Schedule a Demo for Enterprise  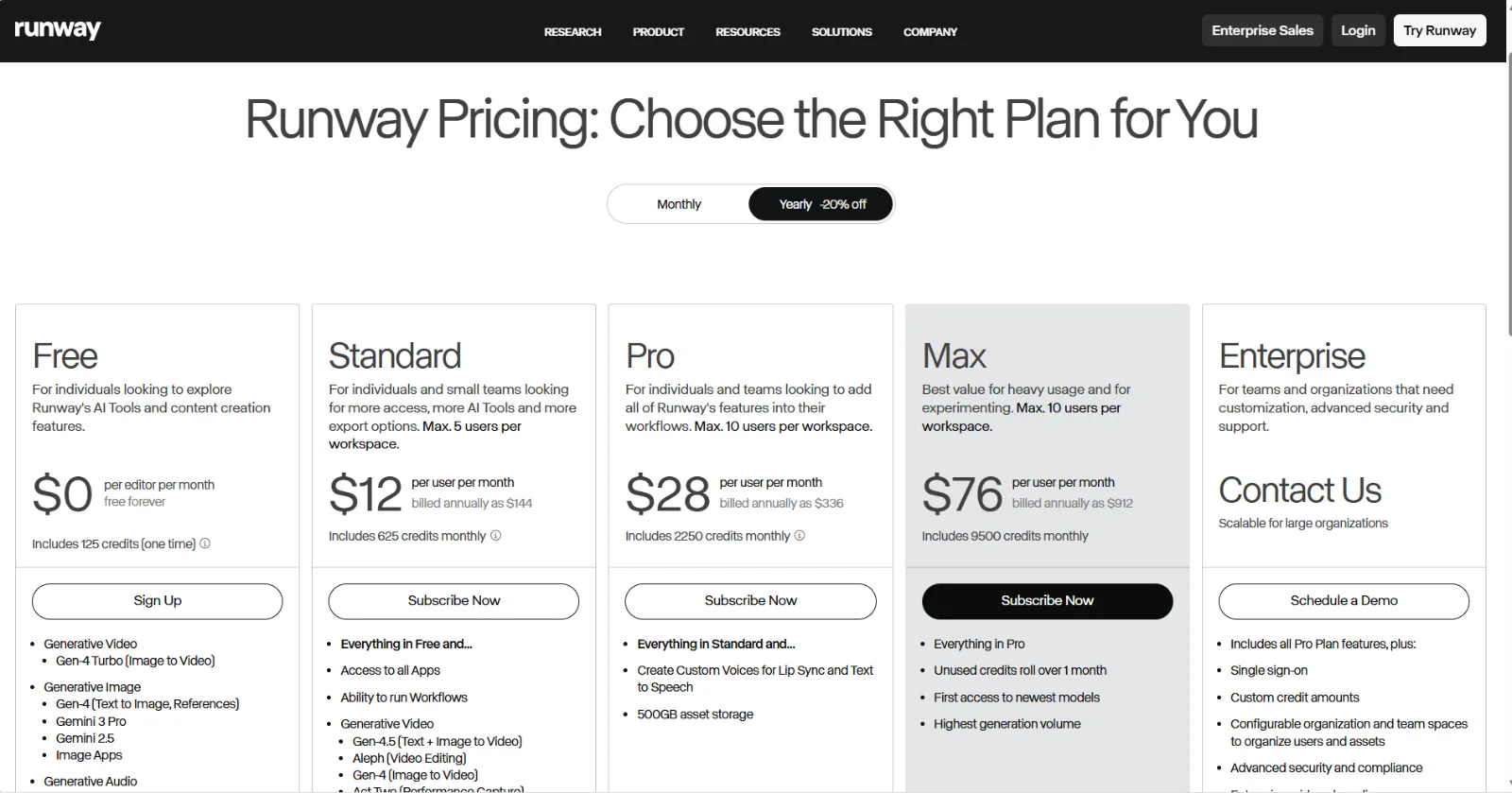click(x=1344, y=601)
